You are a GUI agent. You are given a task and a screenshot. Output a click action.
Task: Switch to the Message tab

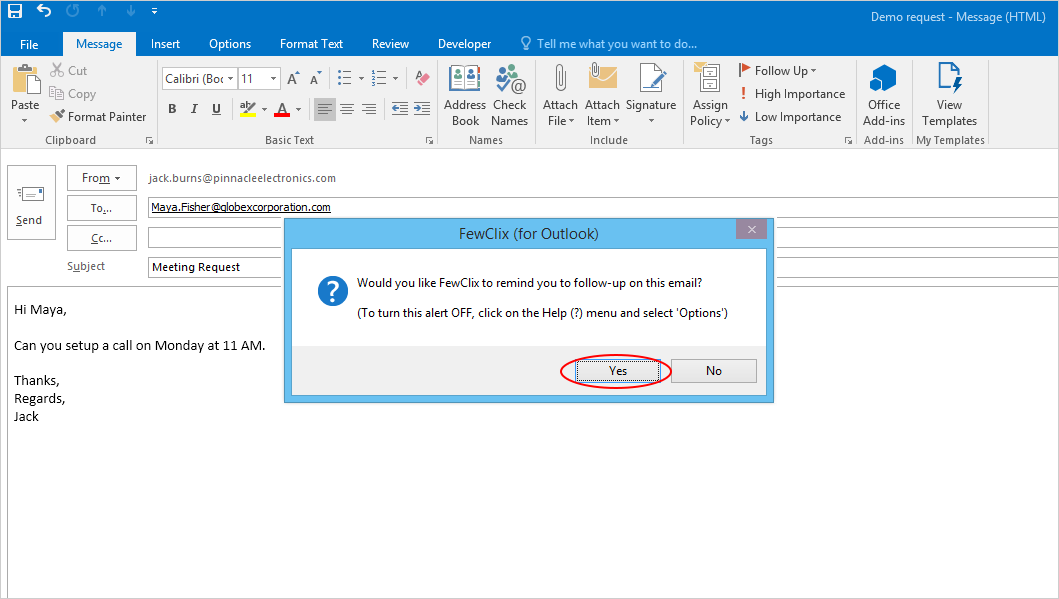99,44
